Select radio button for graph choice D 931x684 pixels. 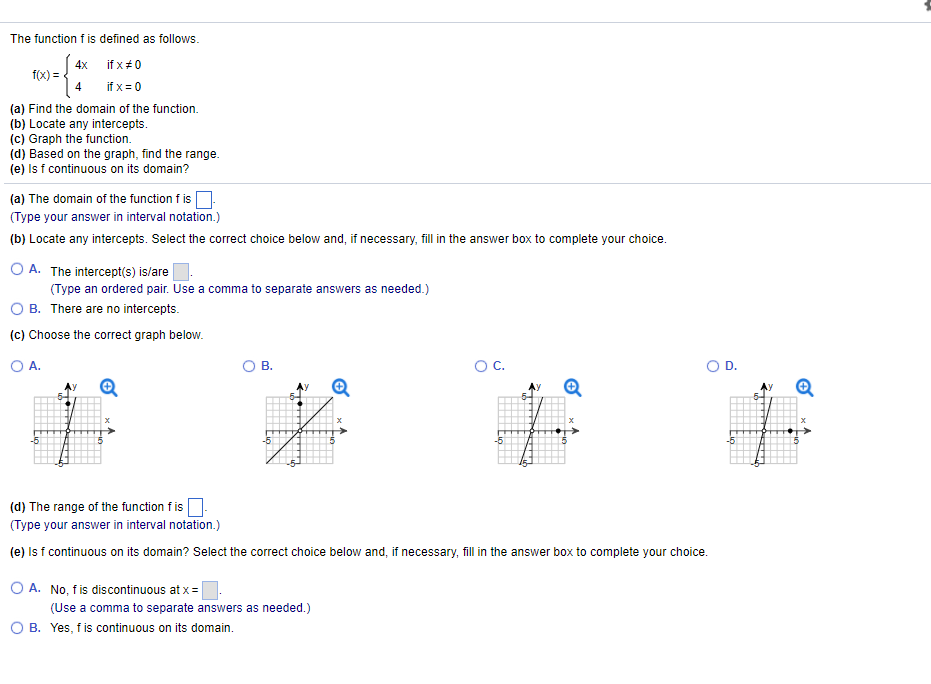(x=712, y=365)
